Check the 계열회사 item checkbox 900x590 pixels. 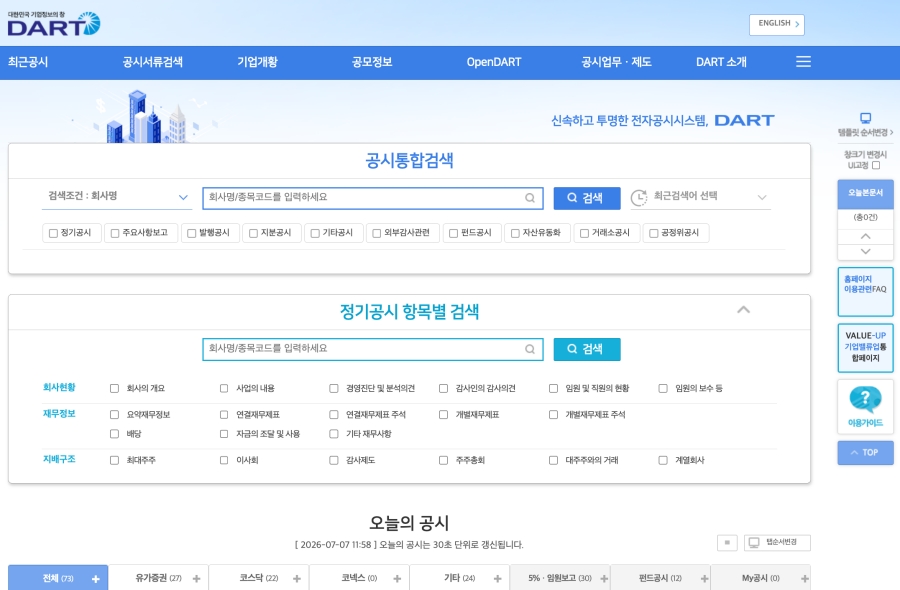(663, 460)
